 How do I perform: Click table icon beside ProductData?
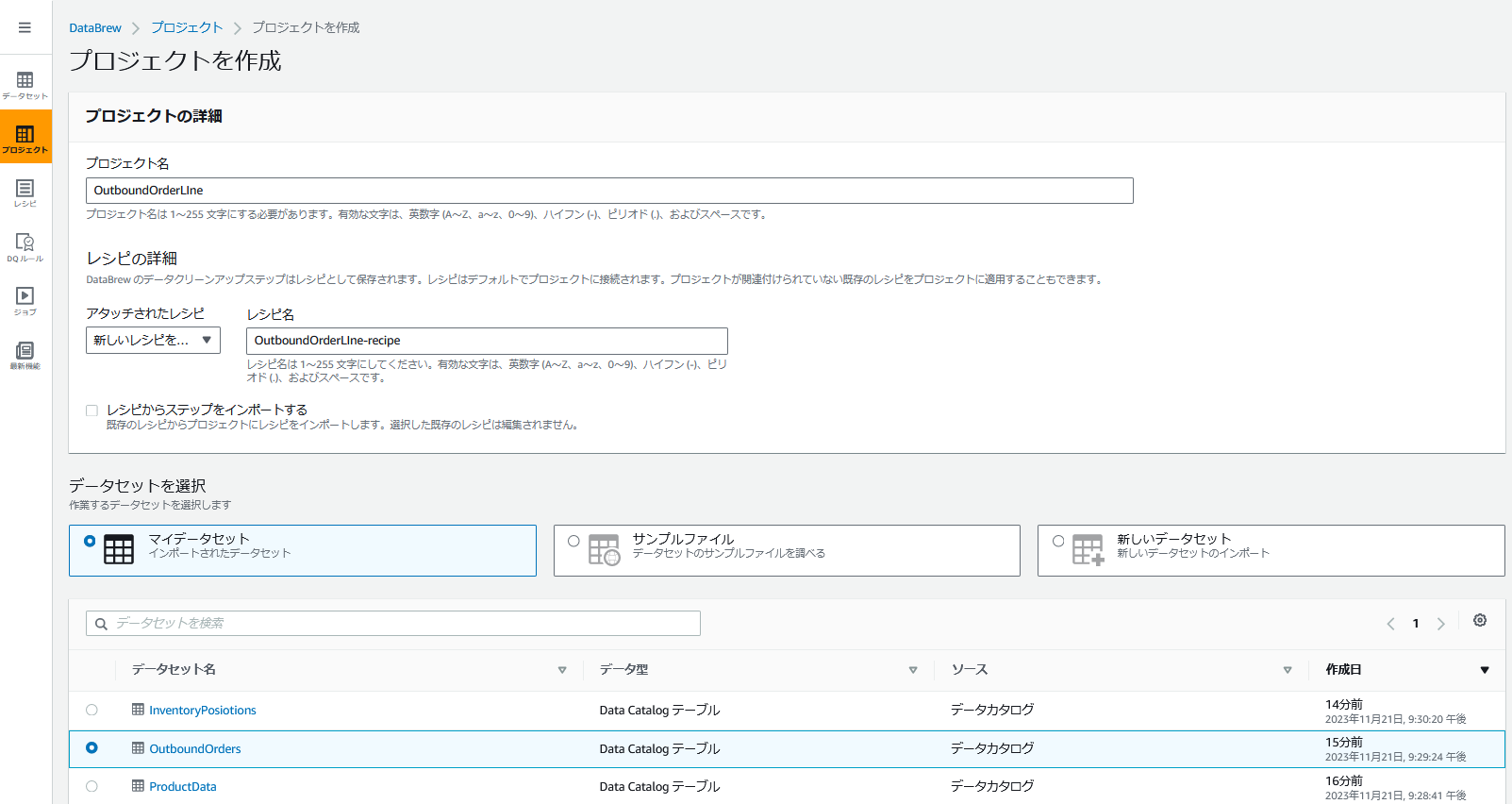[x=138, y=786]
